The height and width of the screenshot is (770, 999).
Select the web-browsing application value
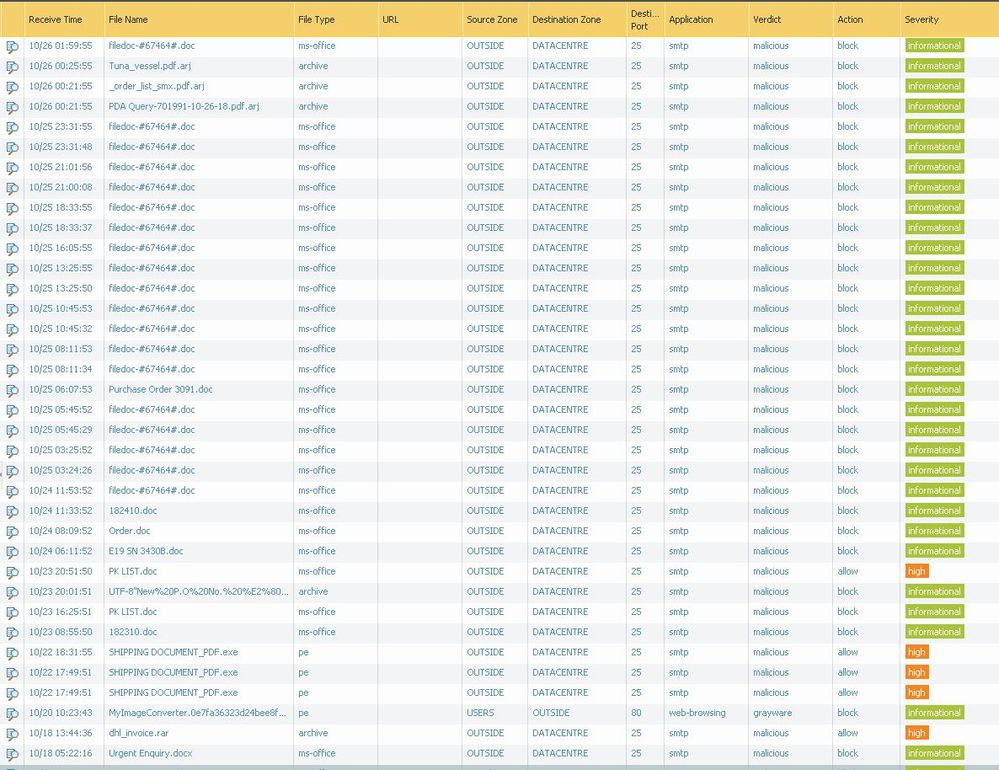click(x=697, y=713)
